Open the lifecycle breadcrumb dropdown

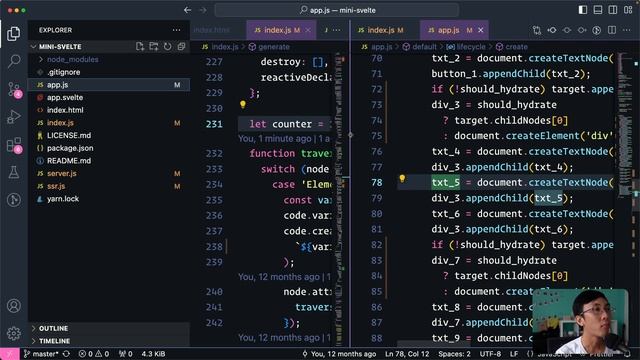467,47
